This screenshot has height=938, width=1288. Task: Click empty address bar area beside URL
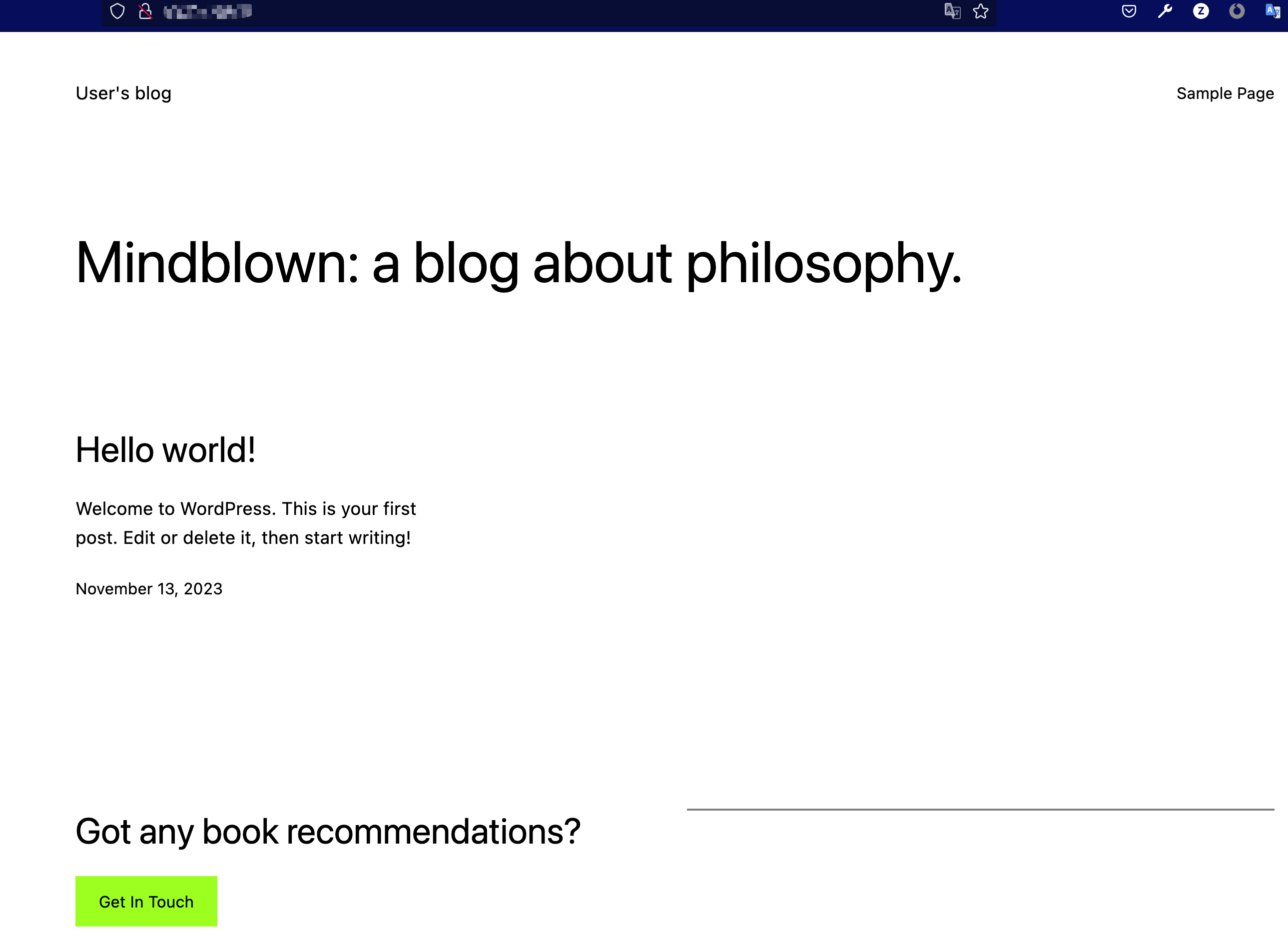(x=568, y=11)
